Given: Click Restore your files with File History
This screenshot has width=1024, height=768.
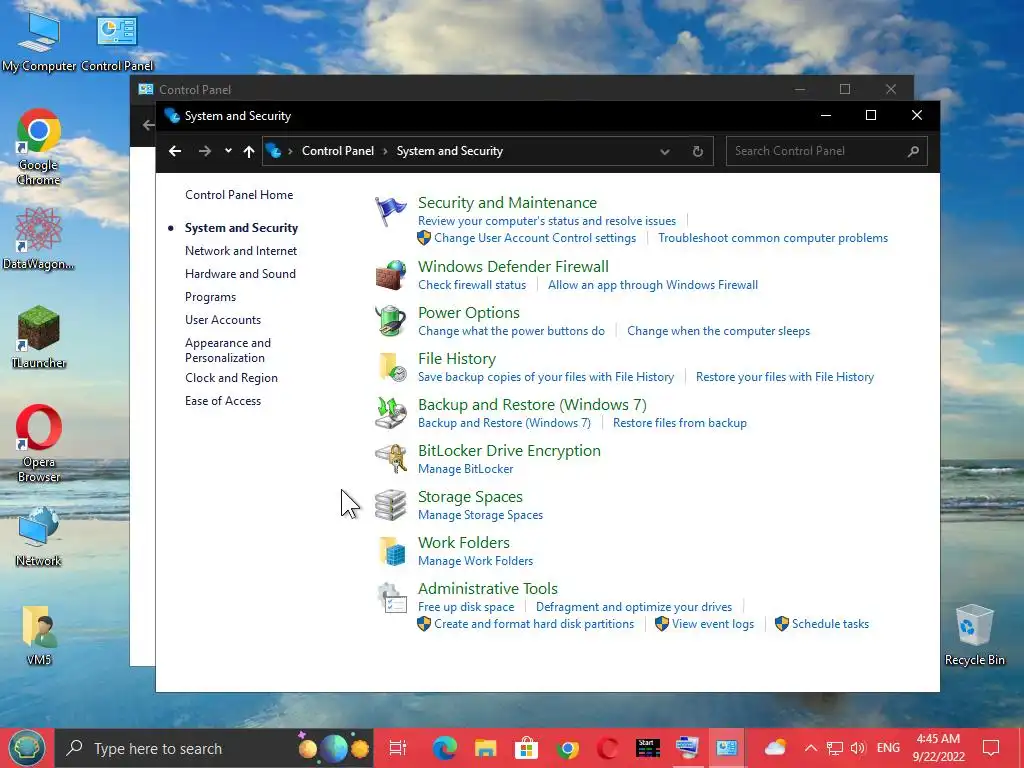Looking at the screenshot, I should pos(784,377).
